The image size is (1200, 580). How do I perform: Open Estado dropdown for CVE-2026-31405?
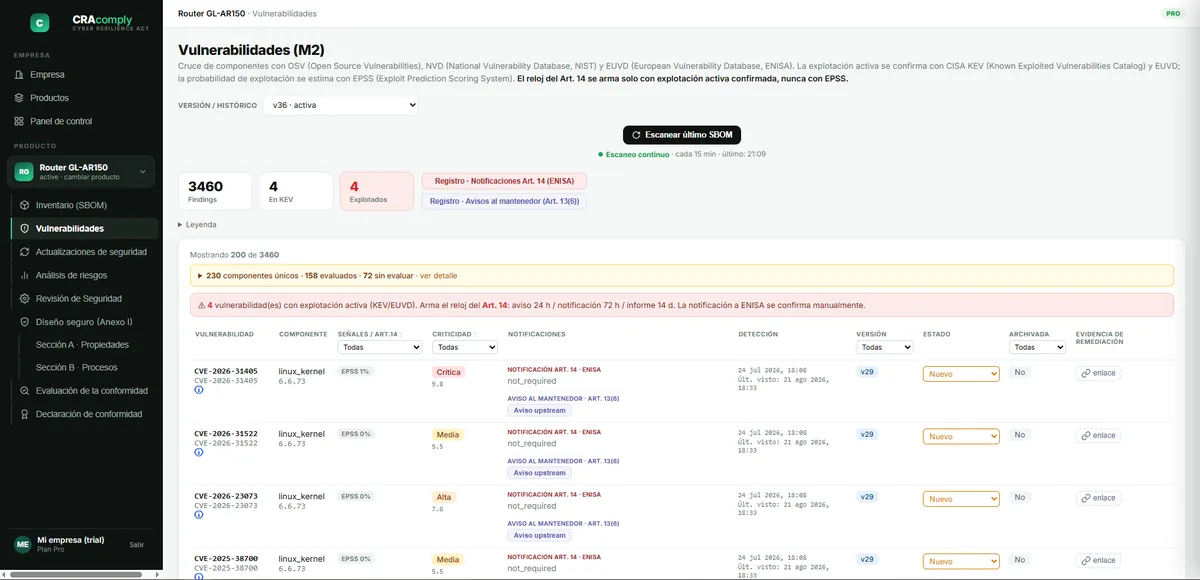click(x=961, y=373)
